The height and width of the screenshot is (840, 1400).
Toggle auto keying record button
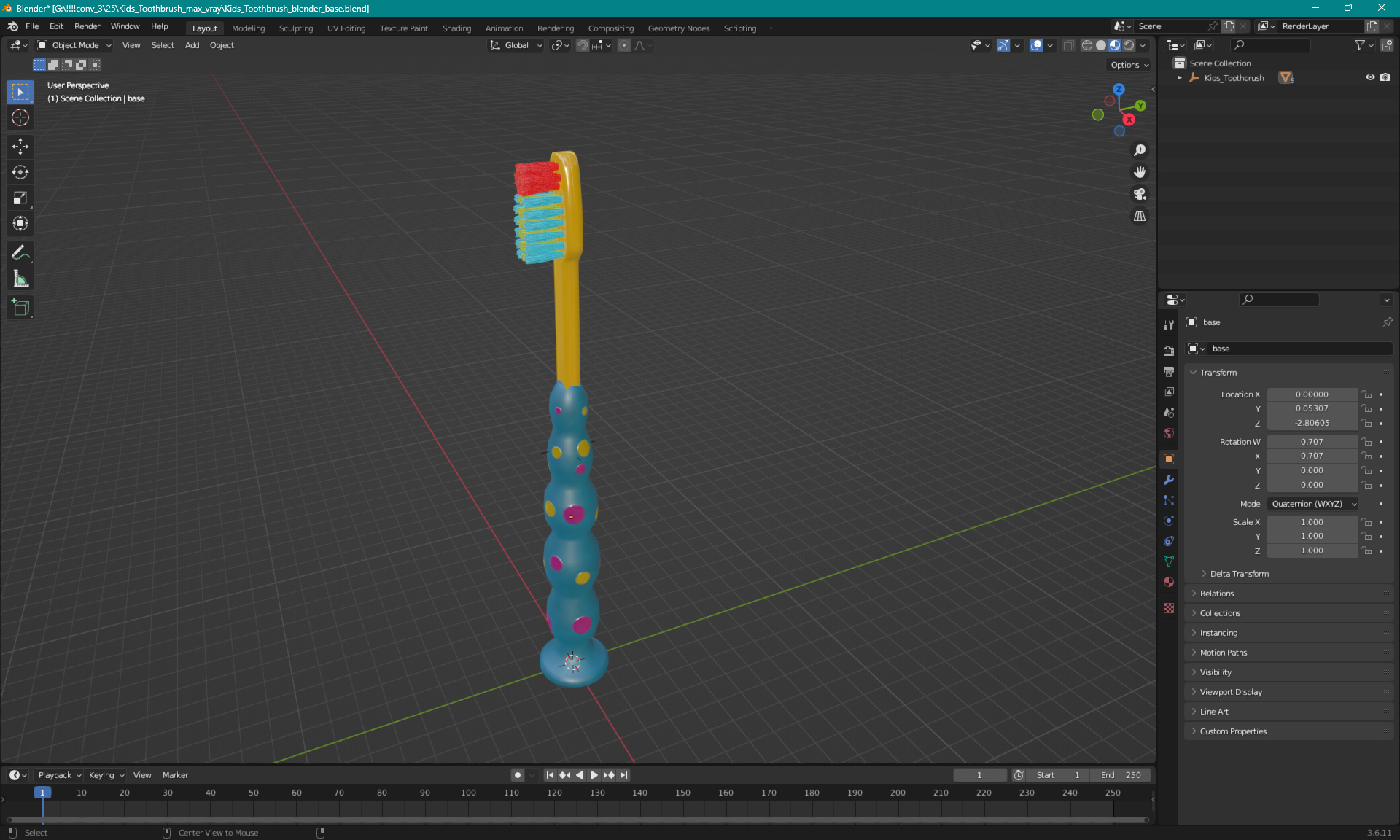(x=518, y=775)
